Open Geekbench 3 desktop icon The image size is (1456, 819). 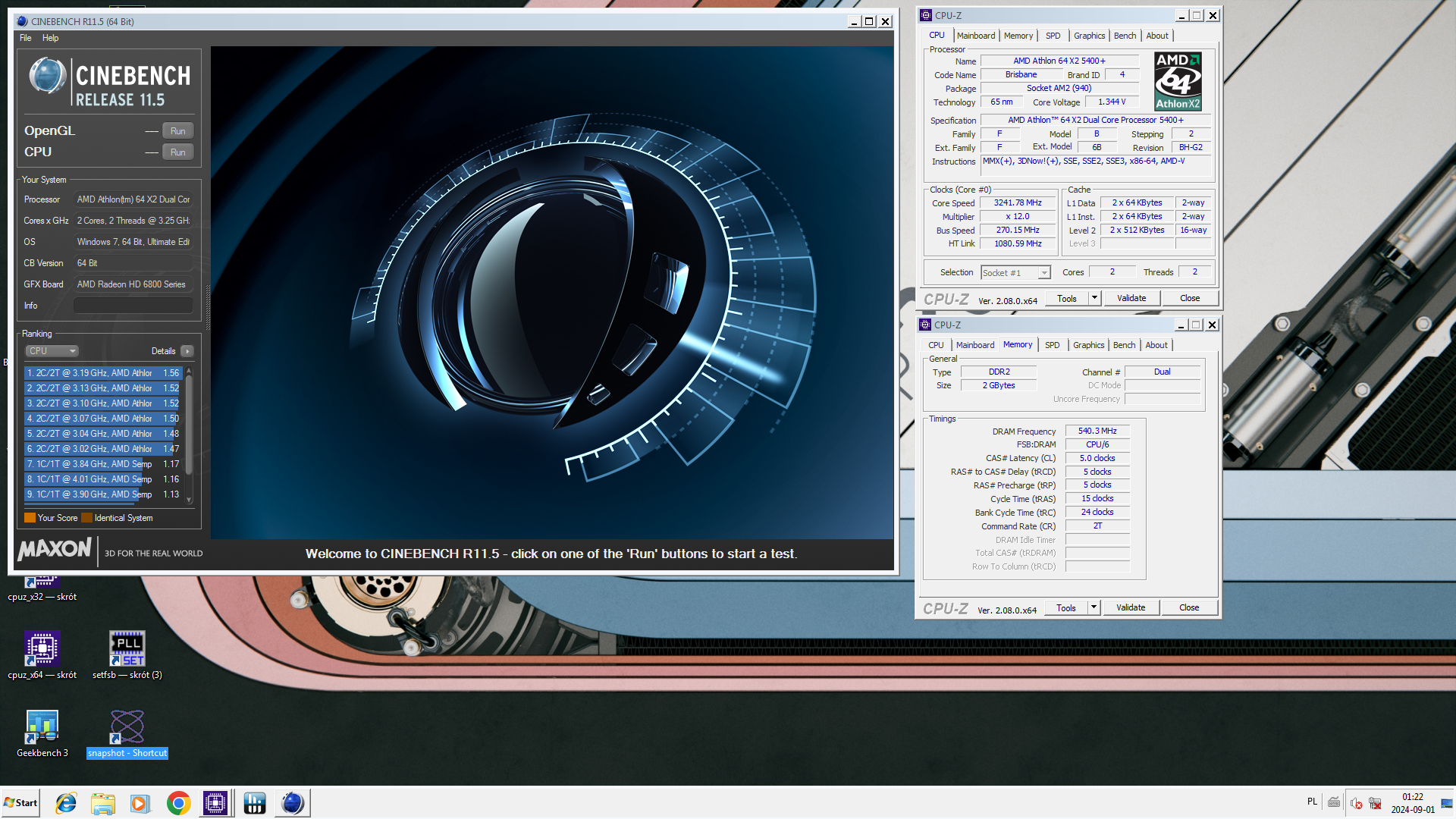(42, 733)
